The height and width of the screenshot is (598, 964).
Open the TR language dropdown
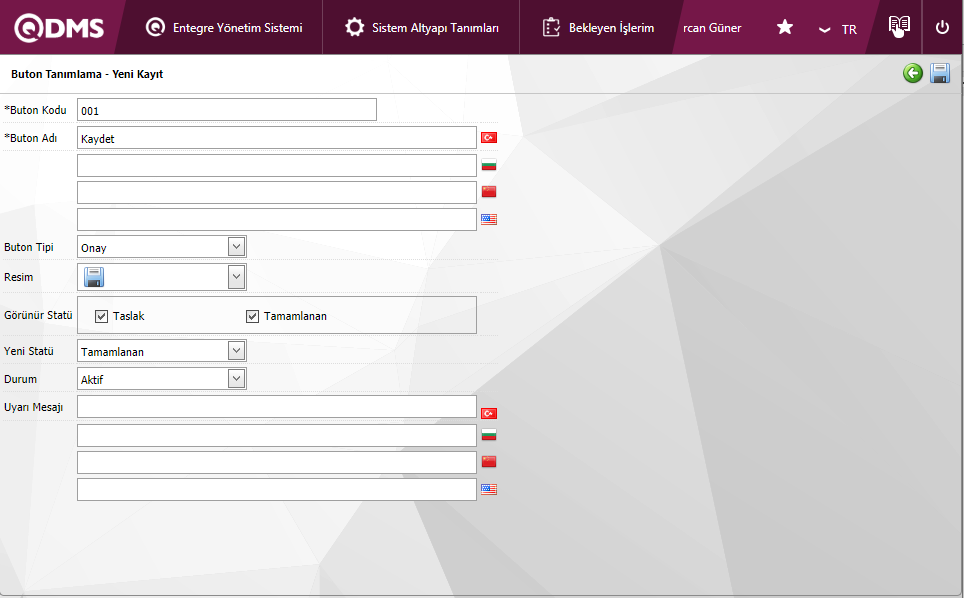(x=837, y=30)
